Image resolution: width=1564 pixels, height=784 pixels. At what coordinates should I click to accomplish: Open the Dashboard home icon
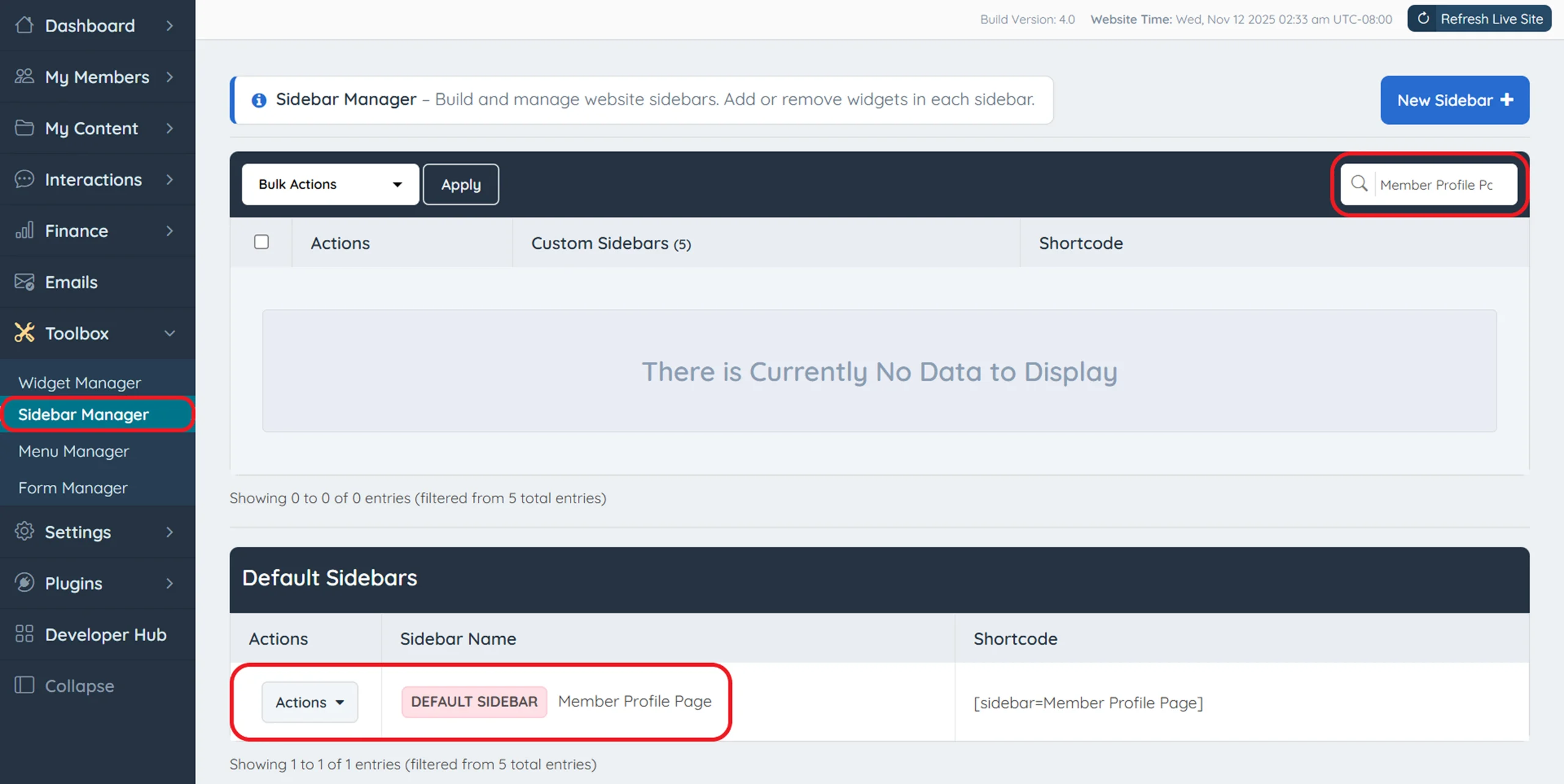pos(25,25)
